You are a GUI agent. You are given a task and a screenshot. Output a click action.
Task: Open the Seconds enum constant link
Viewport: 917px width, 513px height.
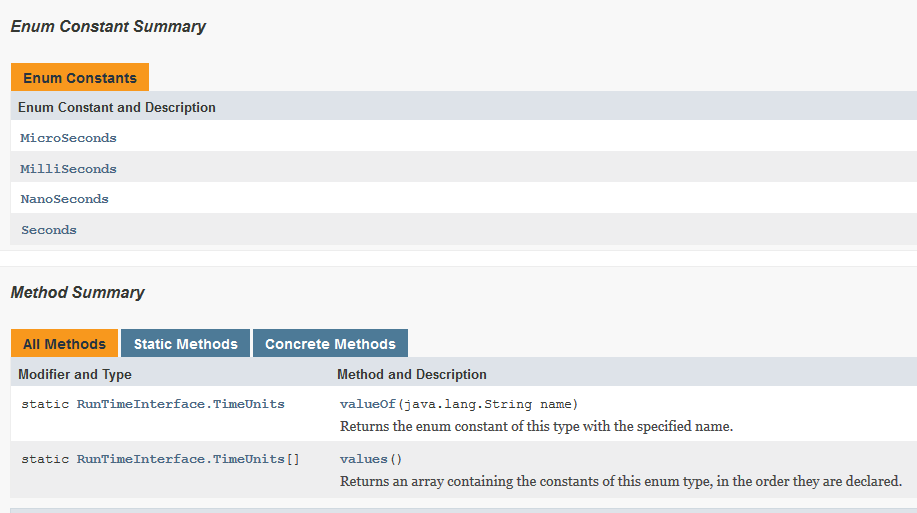(49, 230)
